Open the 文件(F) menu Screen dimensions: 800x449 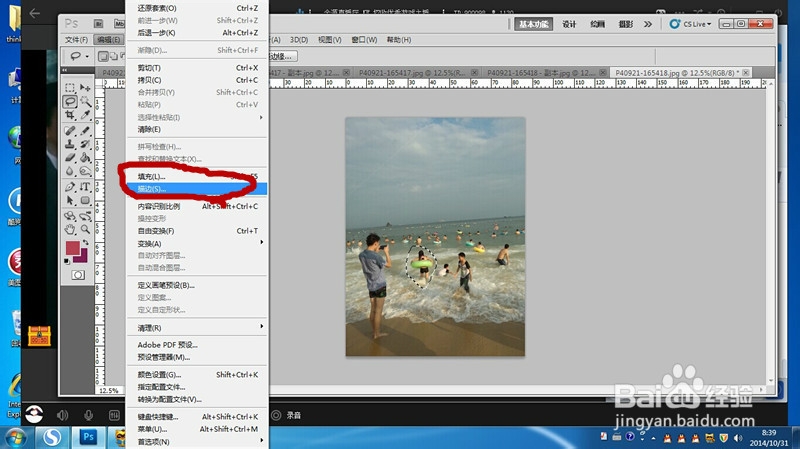77,39
